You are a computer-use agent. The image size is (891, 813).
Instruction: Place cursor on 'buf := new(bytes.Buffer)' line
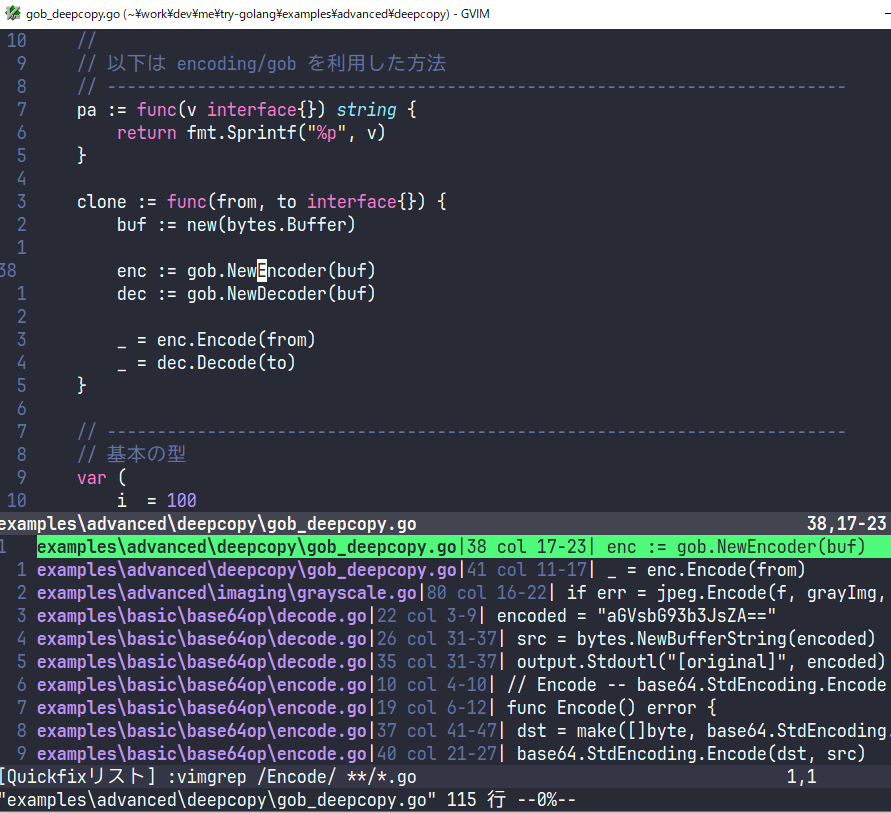(x=236, y=224)
